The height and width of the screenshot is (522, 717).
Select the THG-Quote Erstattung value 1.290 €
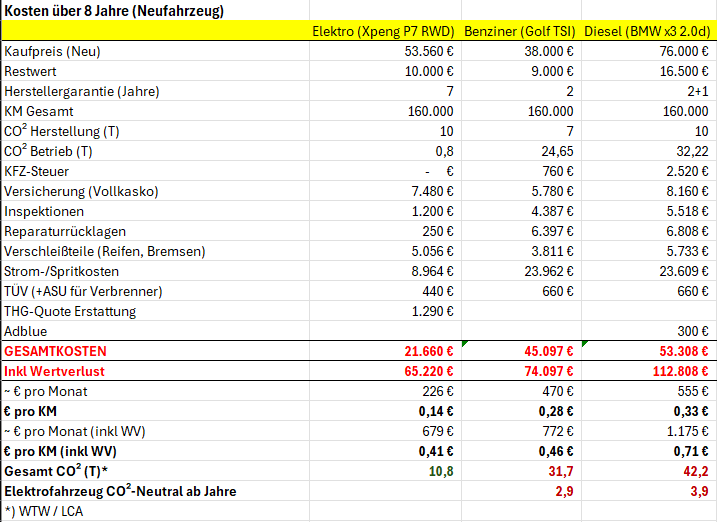click(431, 311)
